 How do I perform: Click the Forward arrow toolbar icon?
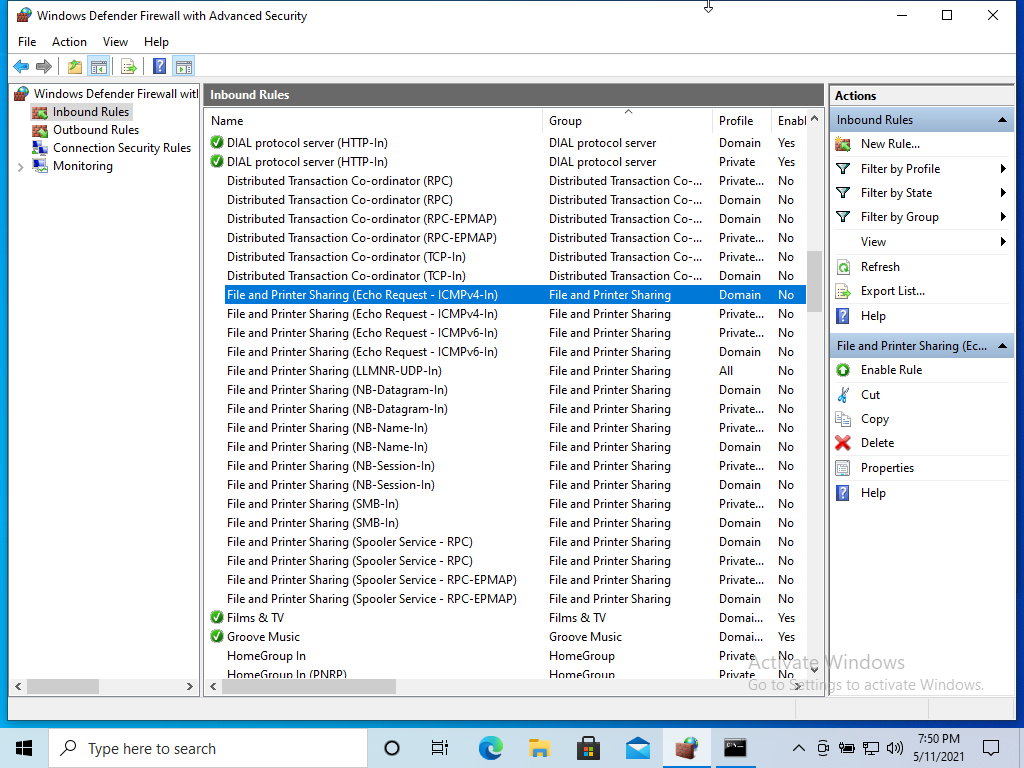pos(44,66)
